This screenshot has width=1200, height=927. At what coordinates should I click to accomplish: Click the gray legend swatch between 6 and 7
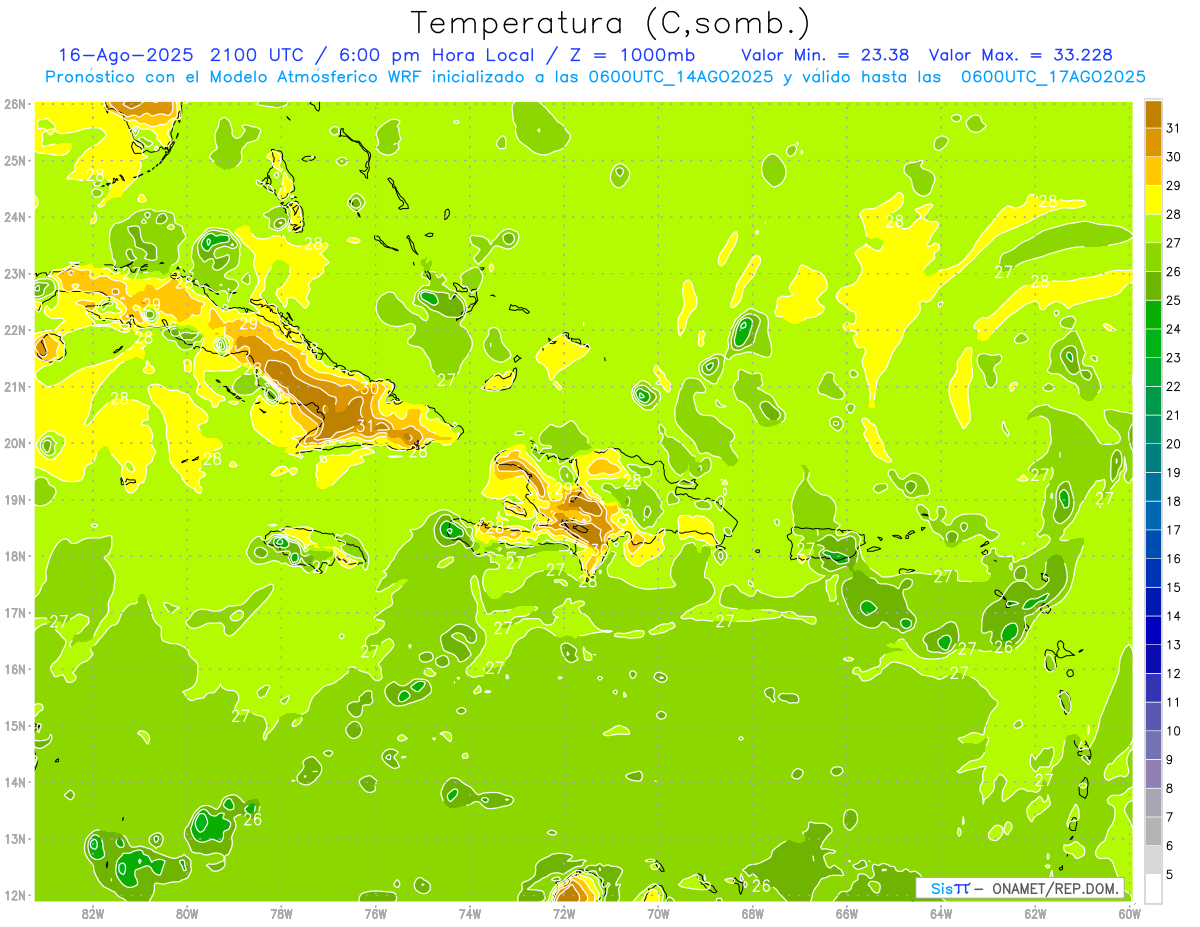pyautogui.click(x=1153, y=831)
